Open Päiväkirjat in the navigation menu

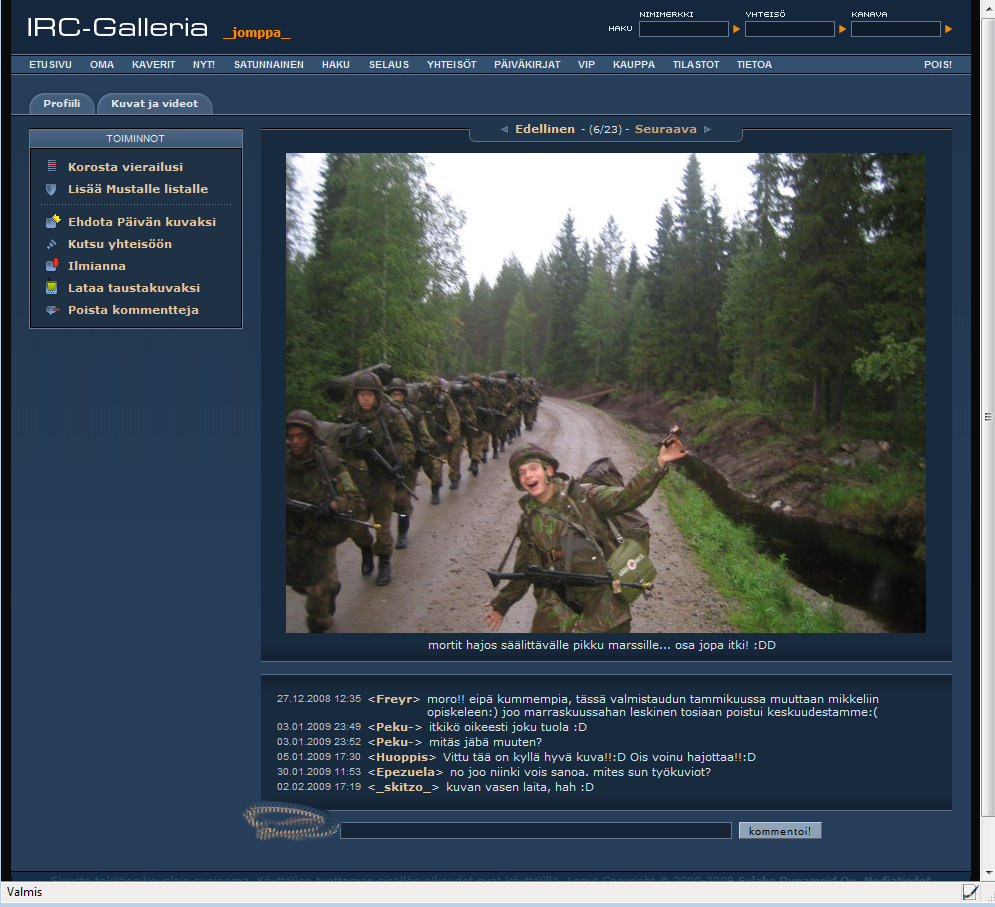click(x=527, y=65)
